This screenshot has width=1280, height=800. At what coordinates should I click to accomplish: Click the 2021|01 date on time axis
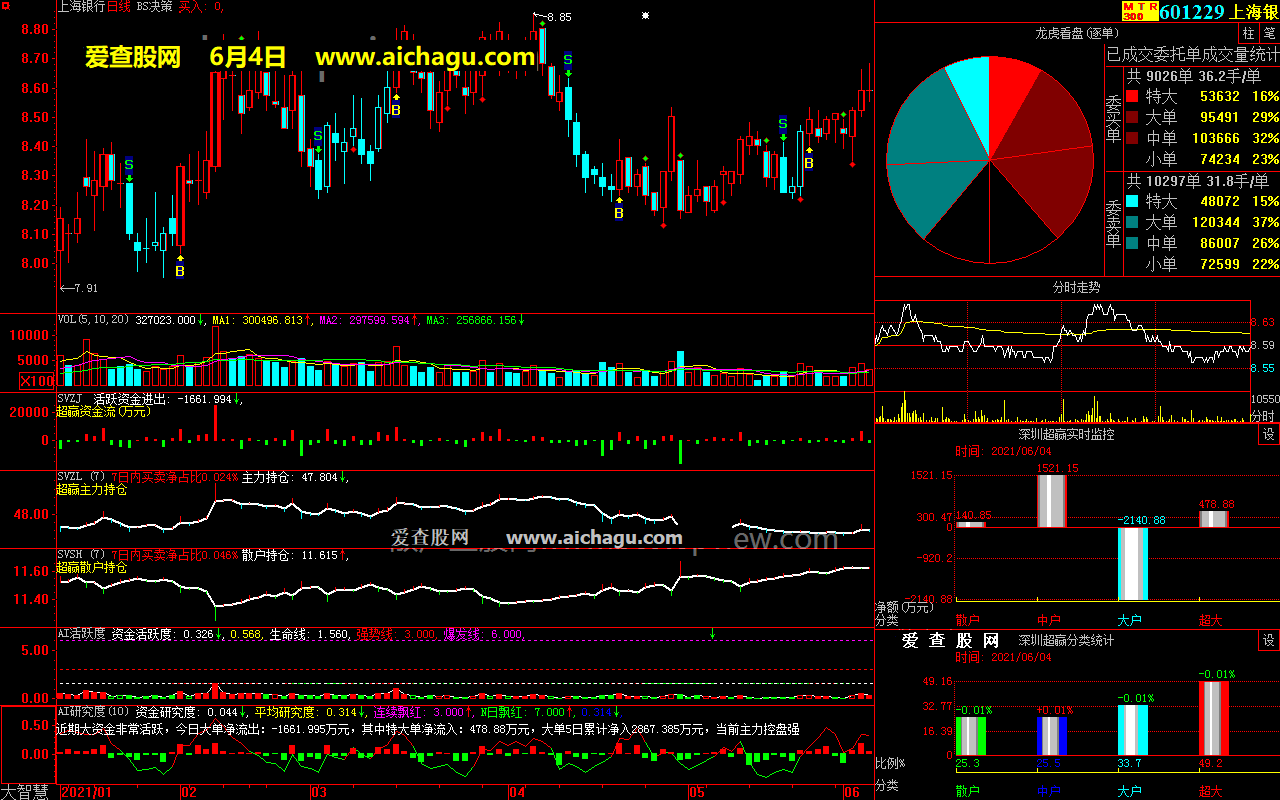click(x=88, y=792)
